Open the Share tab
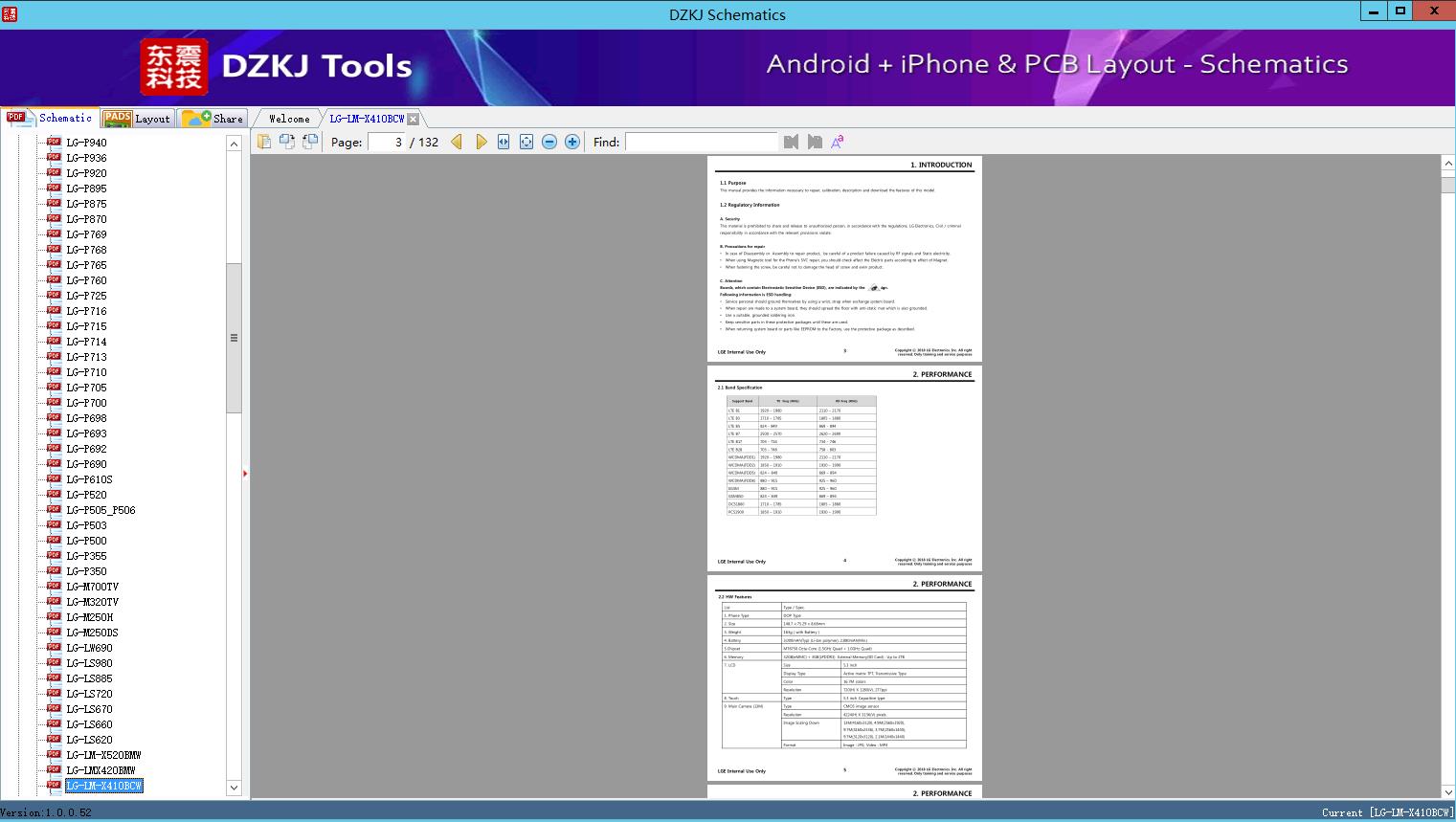Image resolution: width=1456 pixels, height=822 pixels. pyautogui.click(x=213, y=119)
